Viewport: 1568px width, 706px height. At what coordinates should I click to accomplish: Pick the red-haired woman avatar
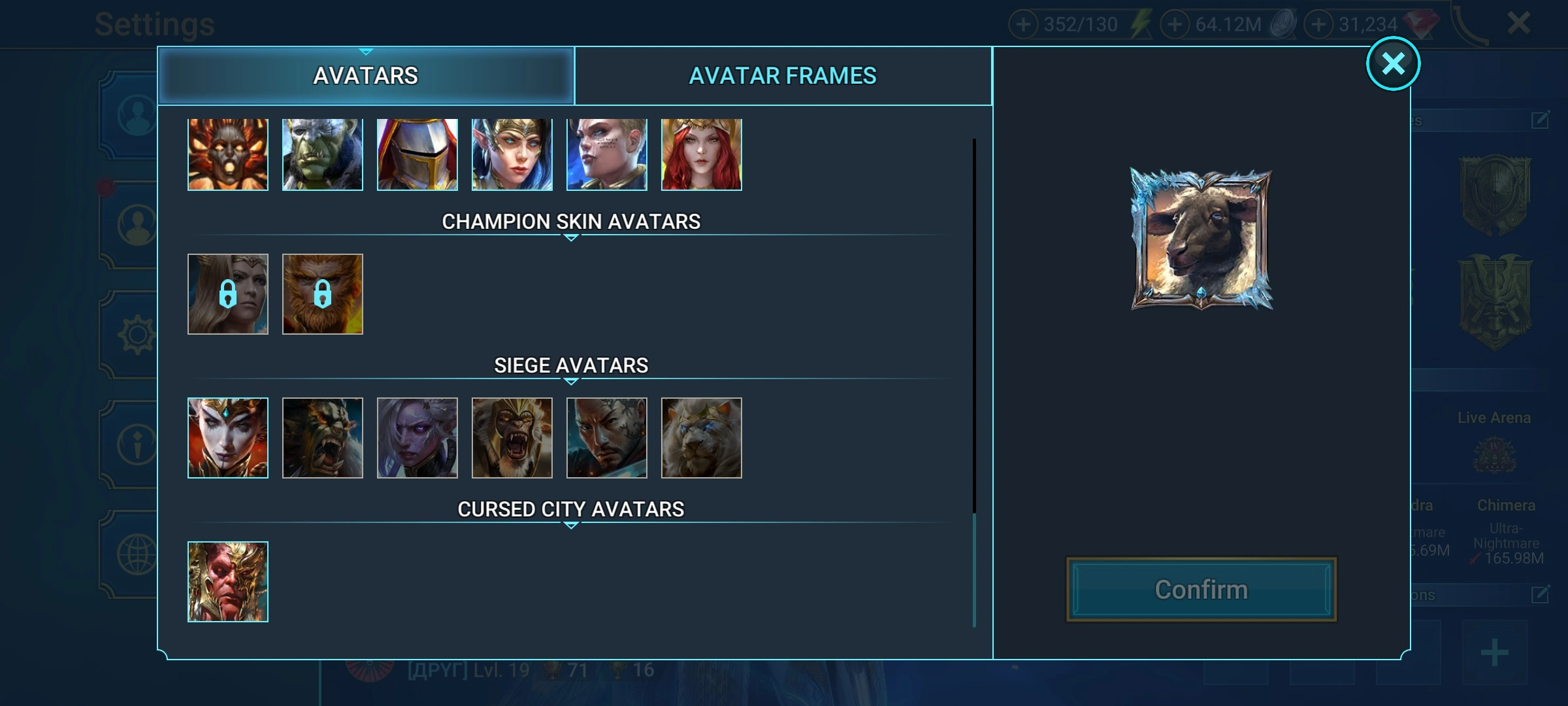[x=702, y=154]
